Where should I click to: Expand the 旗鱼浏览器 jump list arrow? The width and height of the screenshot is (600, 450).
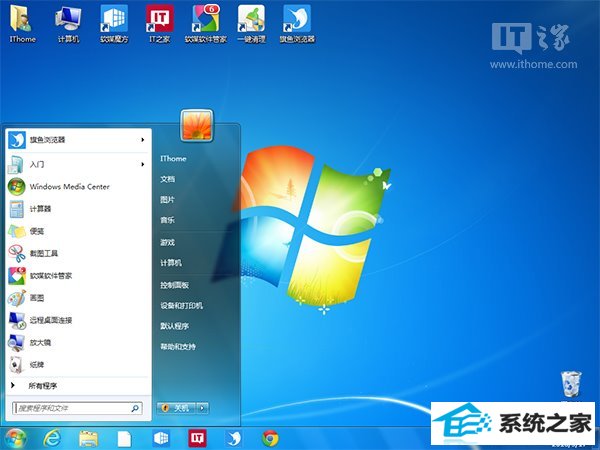coord(143,140)
